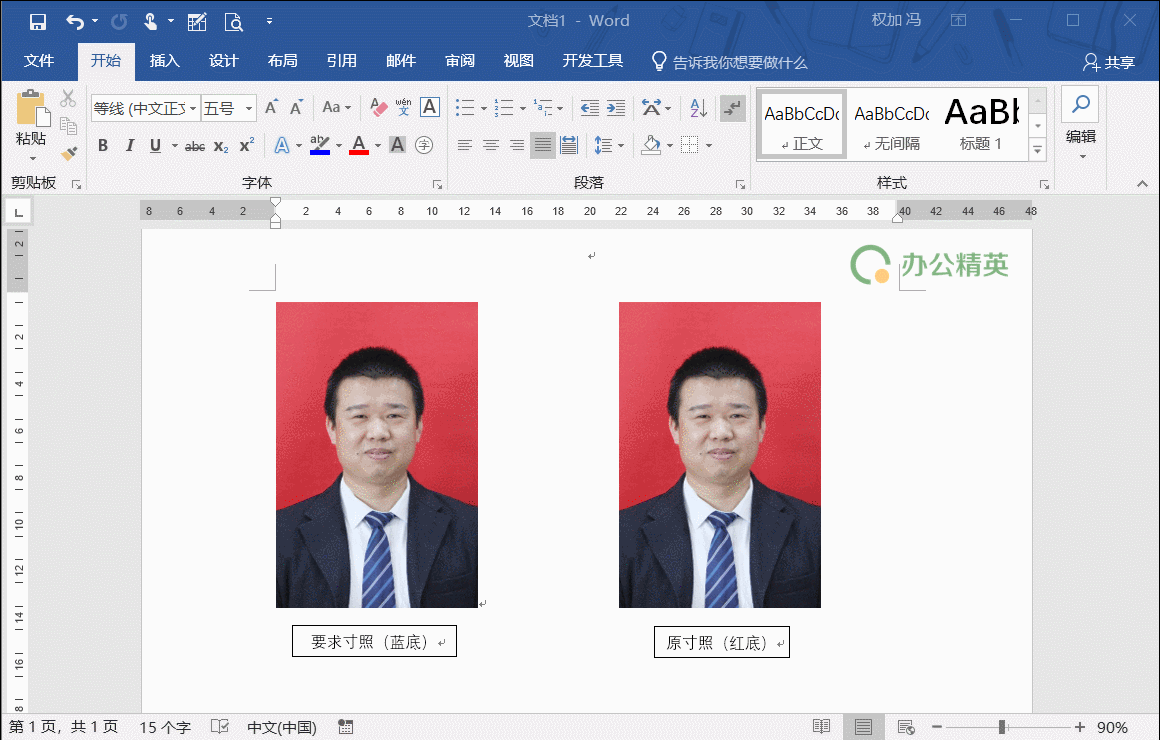This screenshot has width=1160, height=740.
Task: Save document using Quick Access toolbar
Action: click(x=39, y=20)
